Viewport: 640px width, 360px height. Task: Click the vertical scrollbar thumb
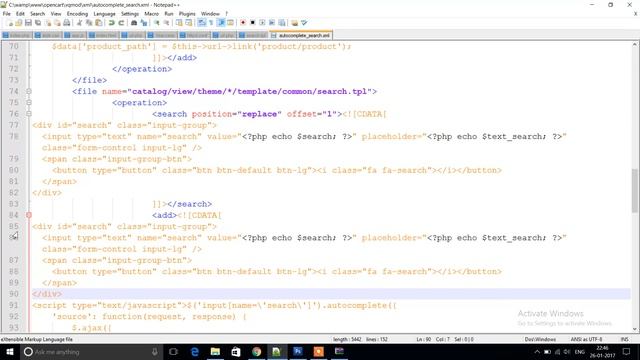tap(635, 190)
